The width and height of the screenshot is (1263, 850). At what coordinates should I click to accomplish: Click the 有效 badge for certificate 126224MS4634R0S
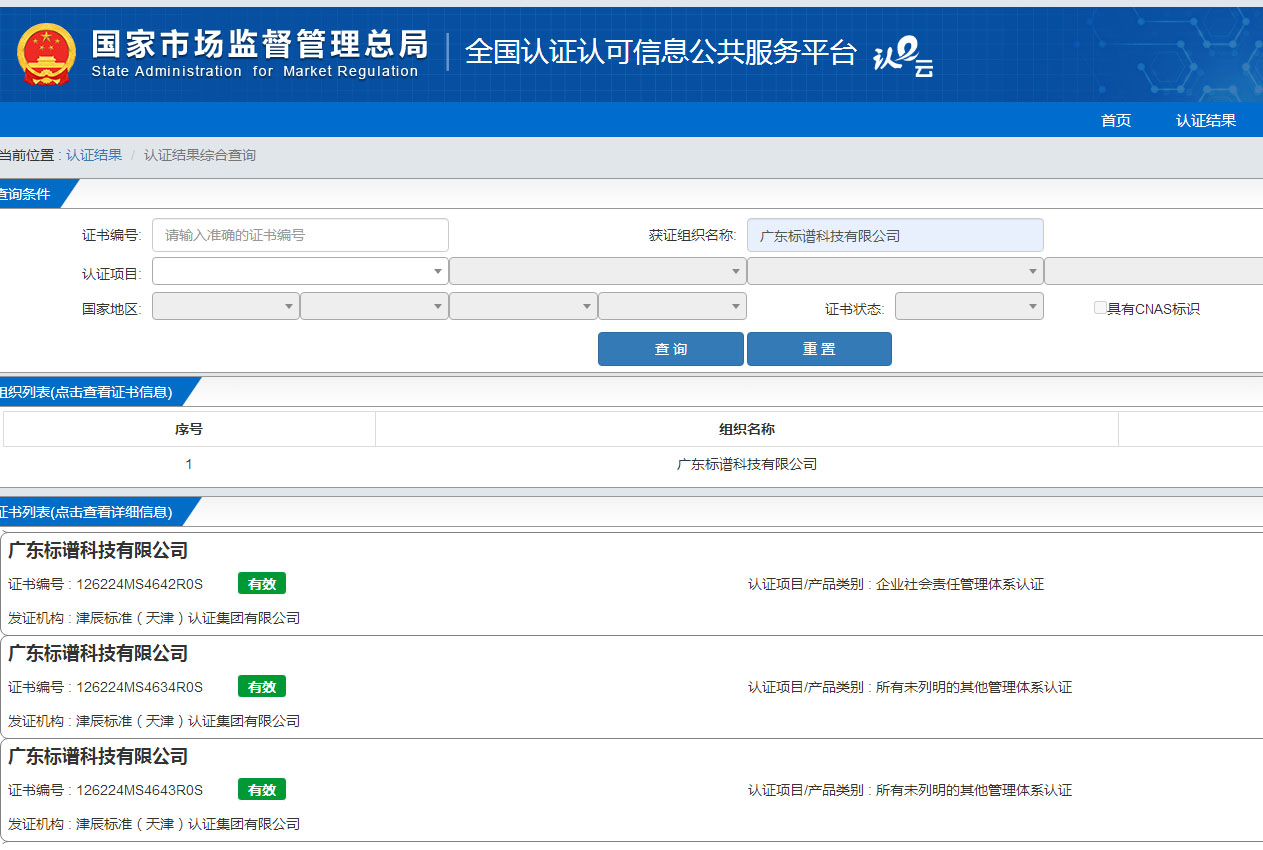coord(262,687)
